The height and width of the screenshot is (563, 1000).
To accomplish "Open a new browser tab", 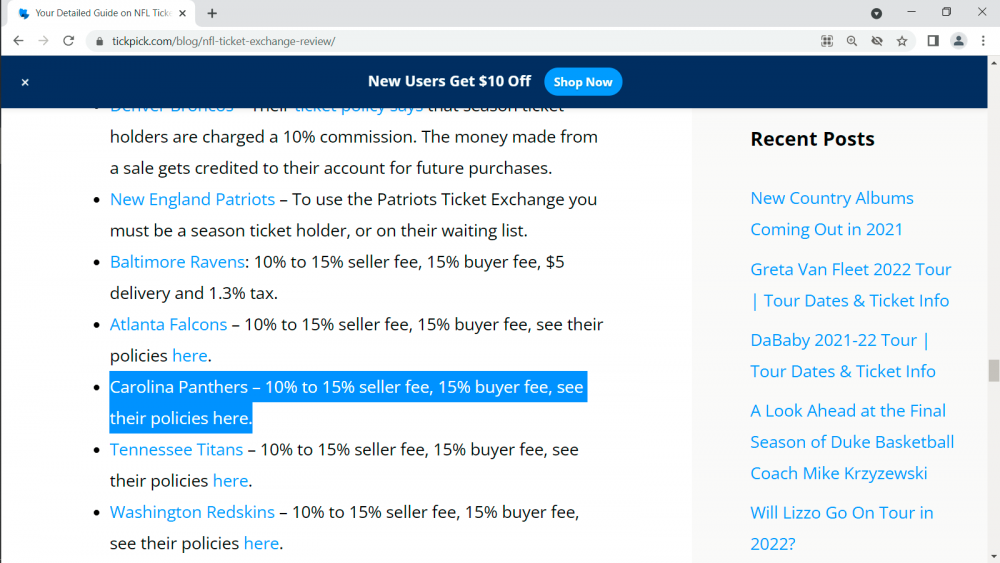I will coord(212,13).
